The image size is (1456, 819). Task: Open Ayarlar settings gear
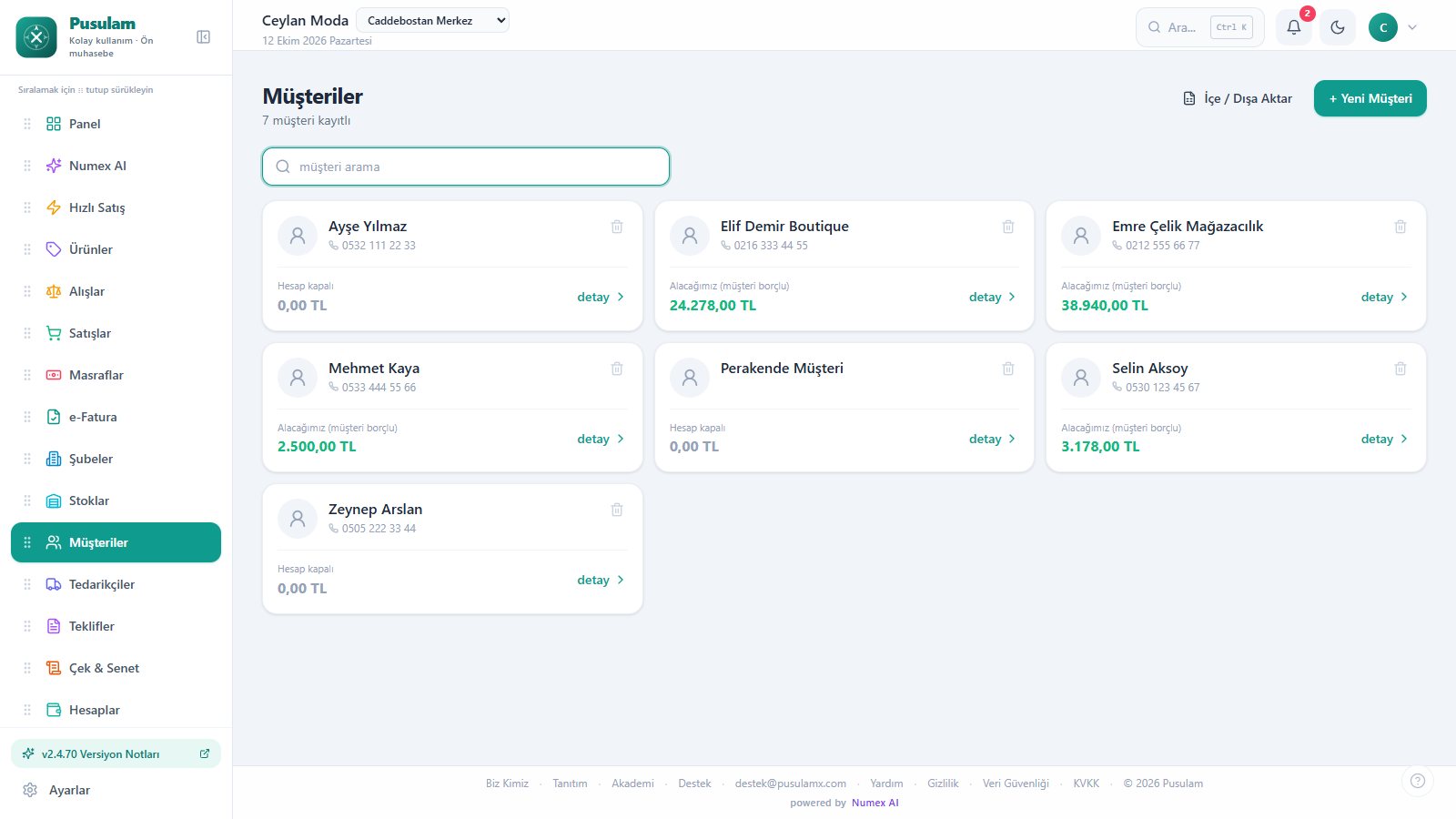tap(30, 790)
